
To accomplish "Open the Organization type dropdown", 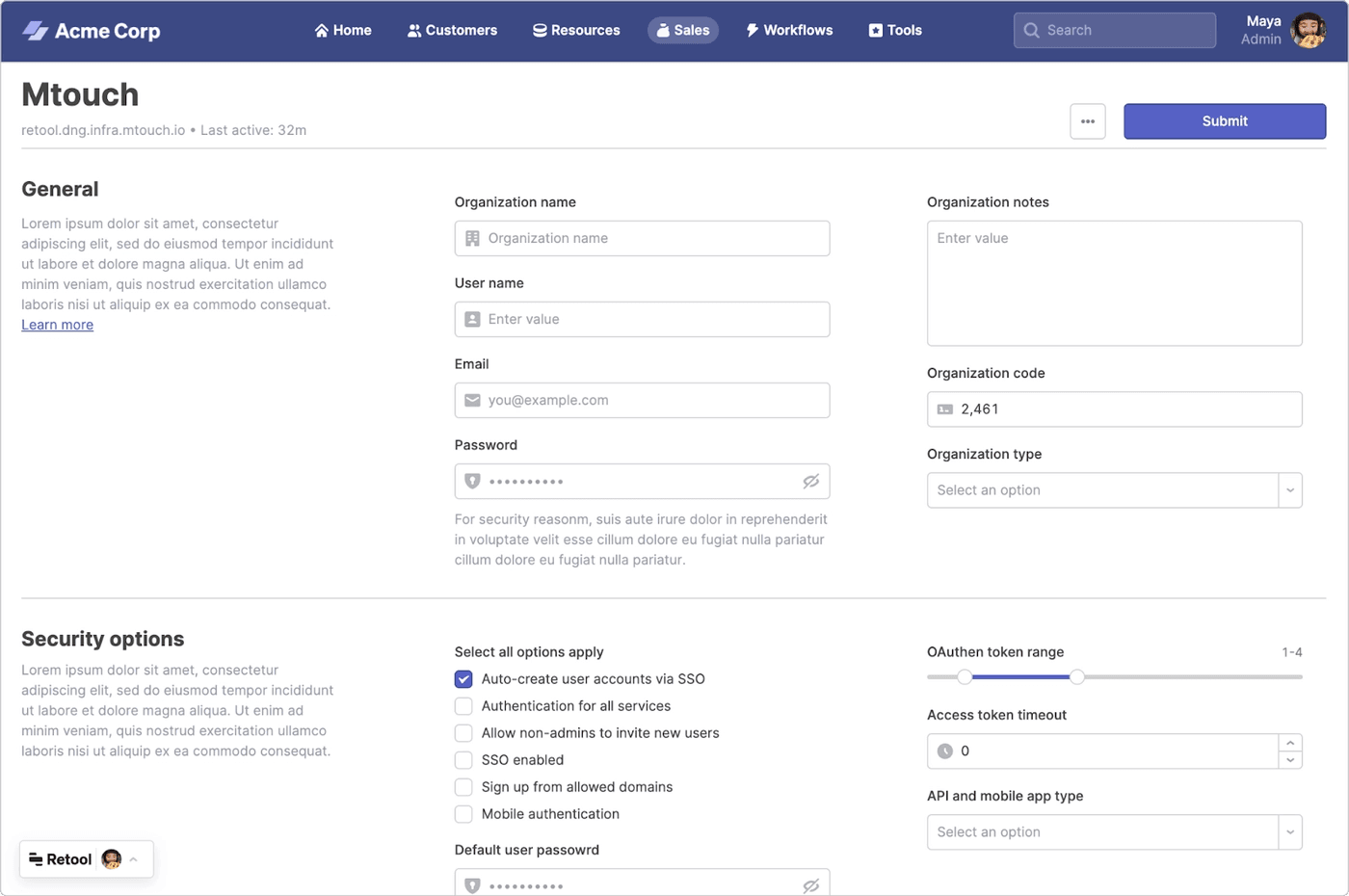I will (x=1289, y=490).
